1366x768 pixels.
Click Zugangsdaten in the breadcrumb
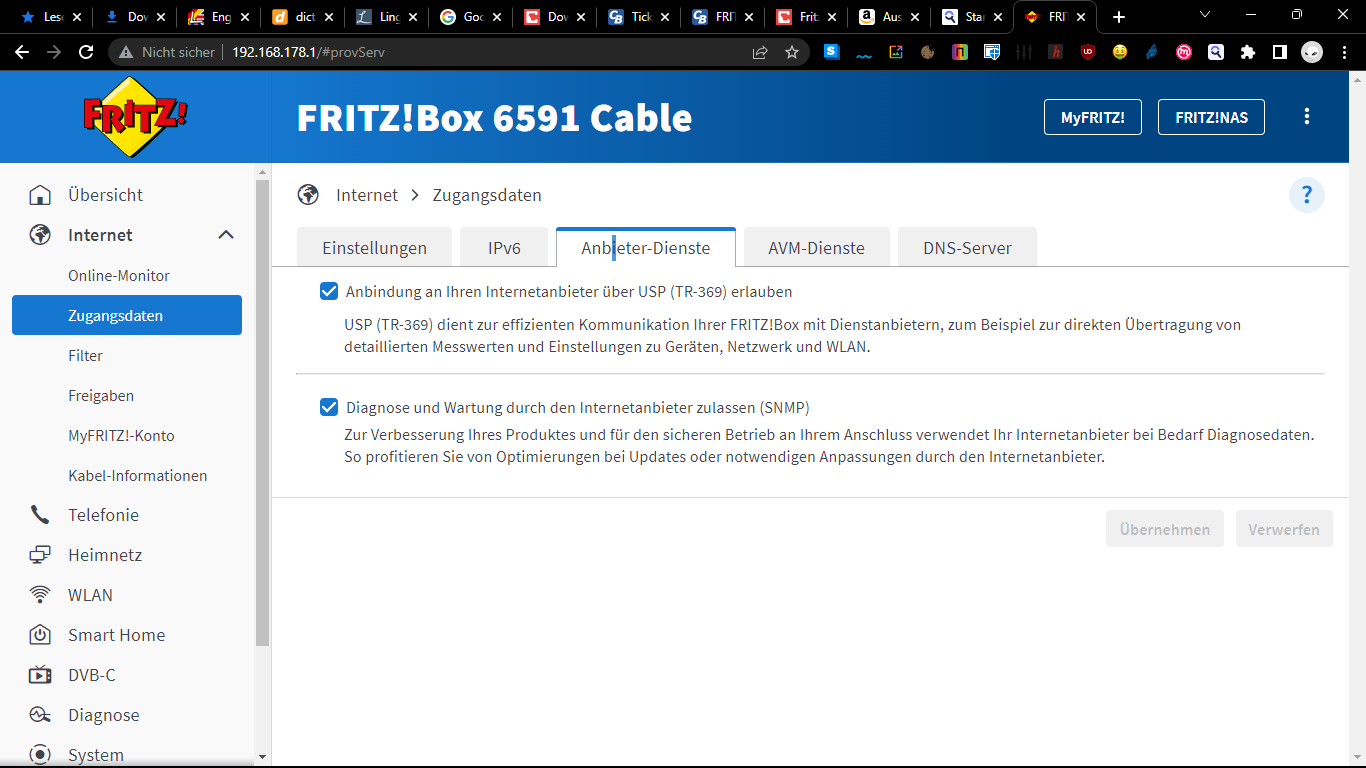[487, 195]
